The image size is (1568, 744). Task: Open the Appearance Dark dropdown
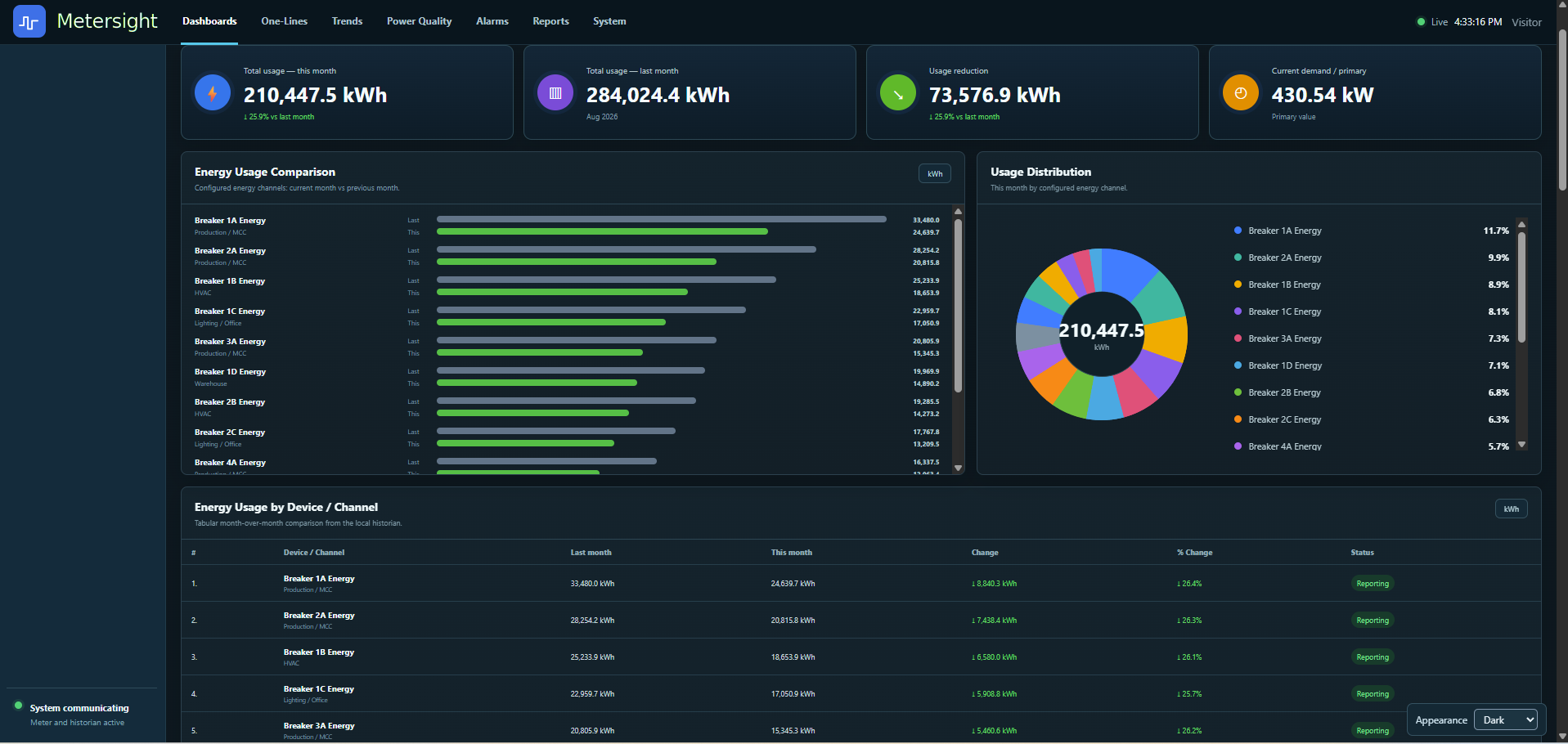coord(1505,720)
